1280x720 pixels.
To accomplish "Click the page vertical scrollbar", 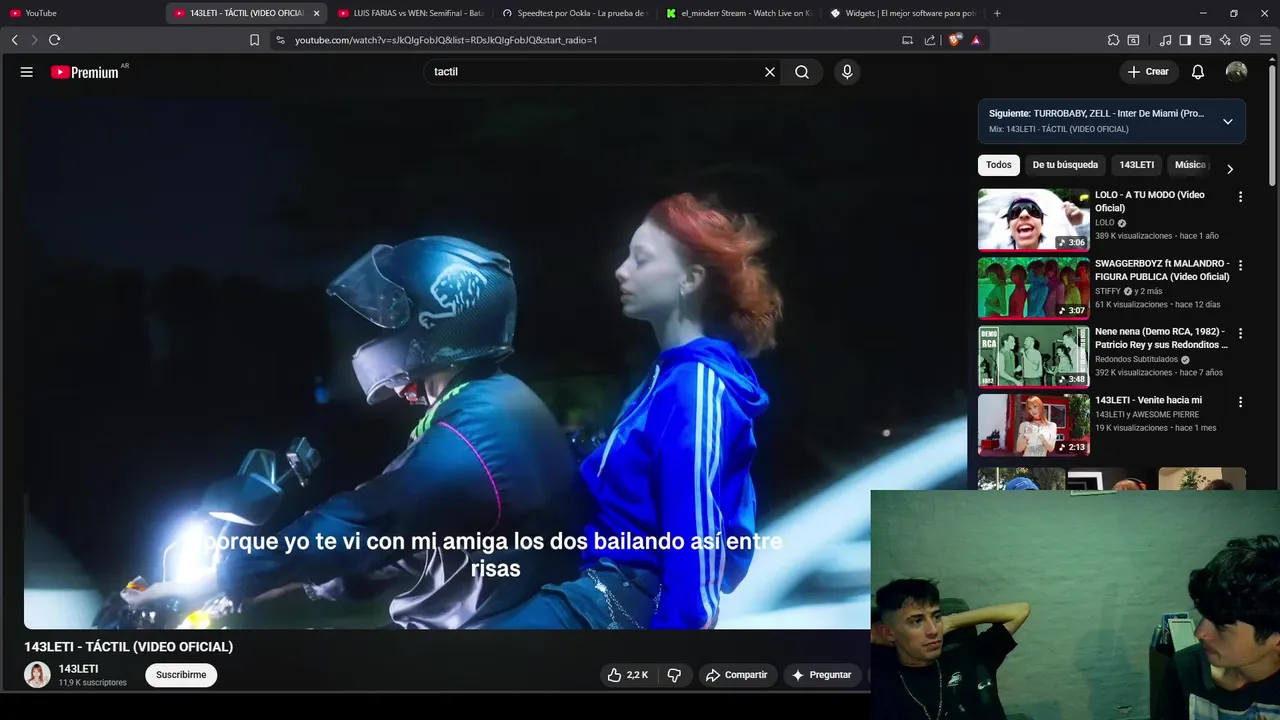I will pyautogui.click(x=1272, y=125).
